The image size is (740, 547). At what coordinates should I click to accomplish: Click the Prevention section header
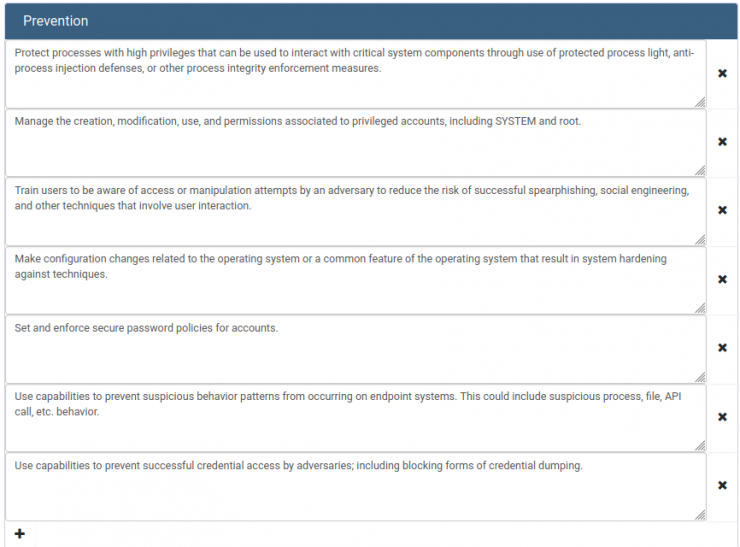371,21
